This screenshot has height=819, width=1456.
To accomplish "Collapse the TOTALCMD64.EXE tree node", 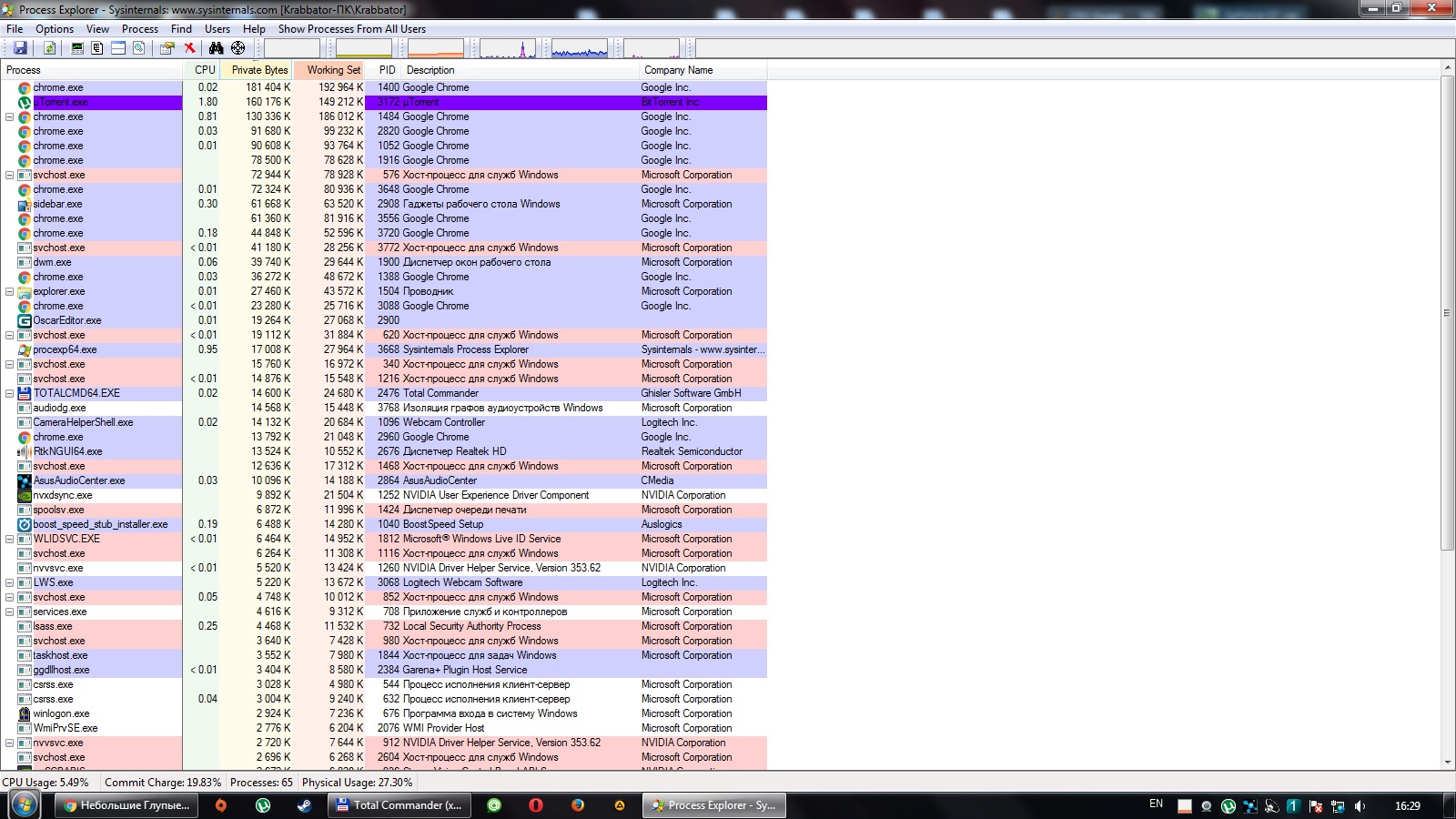I will coord(9,393).
